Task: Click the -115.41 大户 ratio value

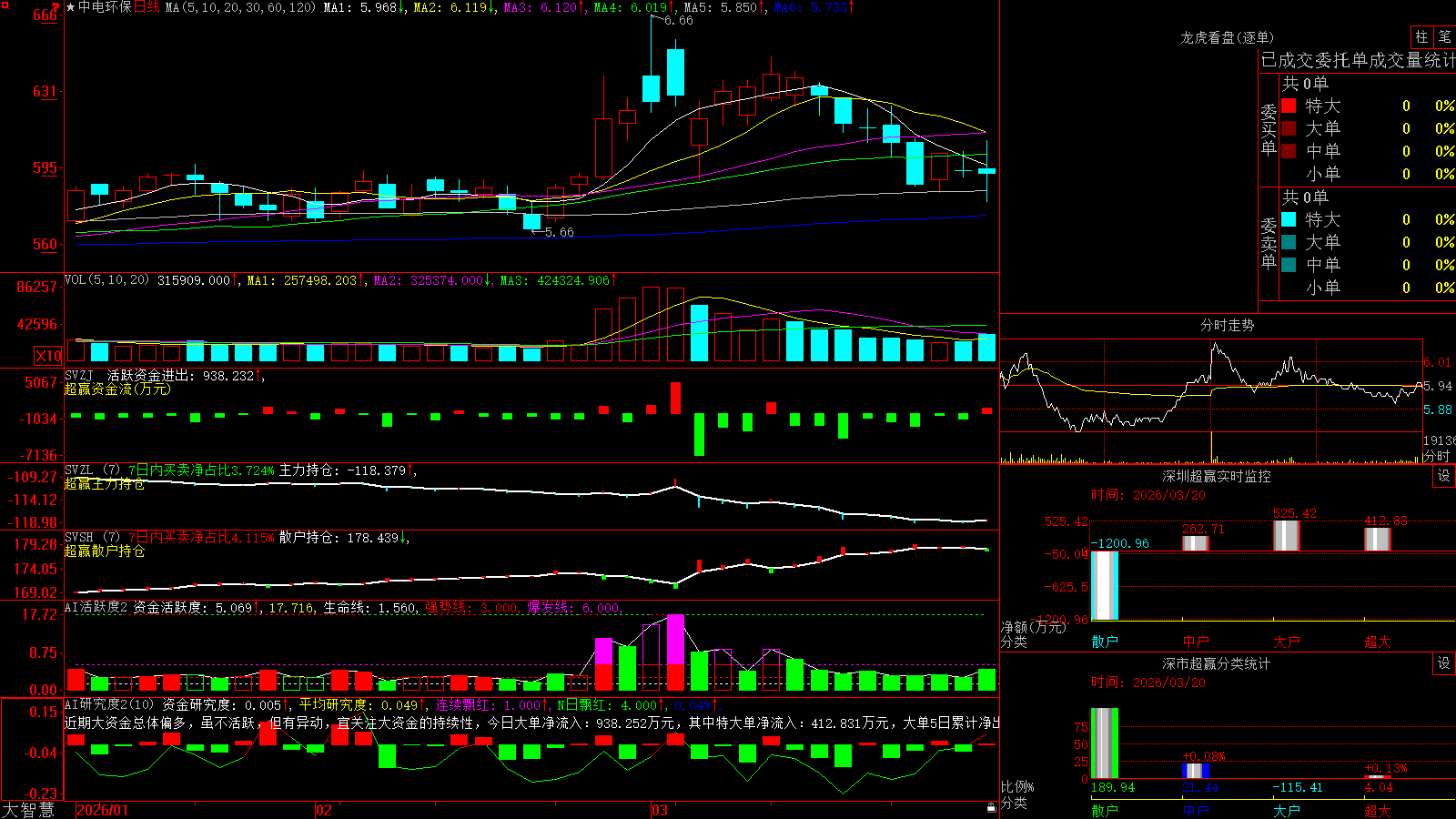Action: 1297,787
